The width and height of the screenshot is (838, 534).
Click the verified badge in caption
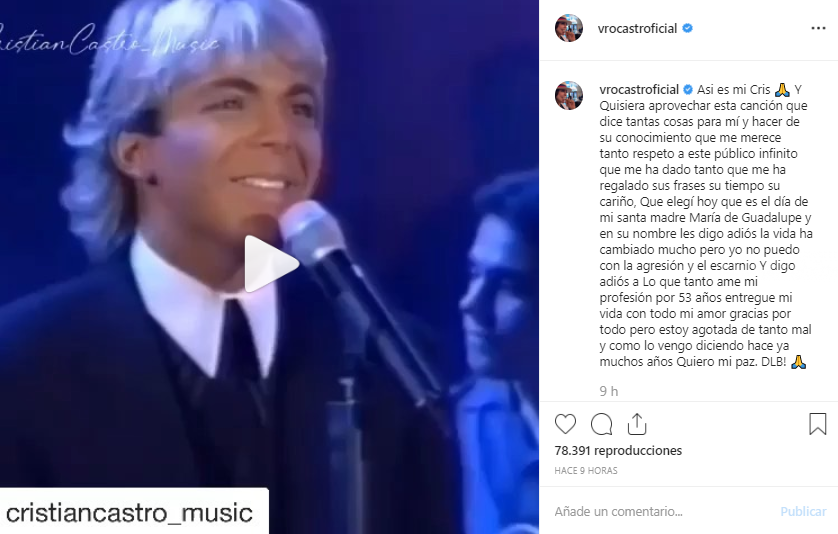pos(688,89)
